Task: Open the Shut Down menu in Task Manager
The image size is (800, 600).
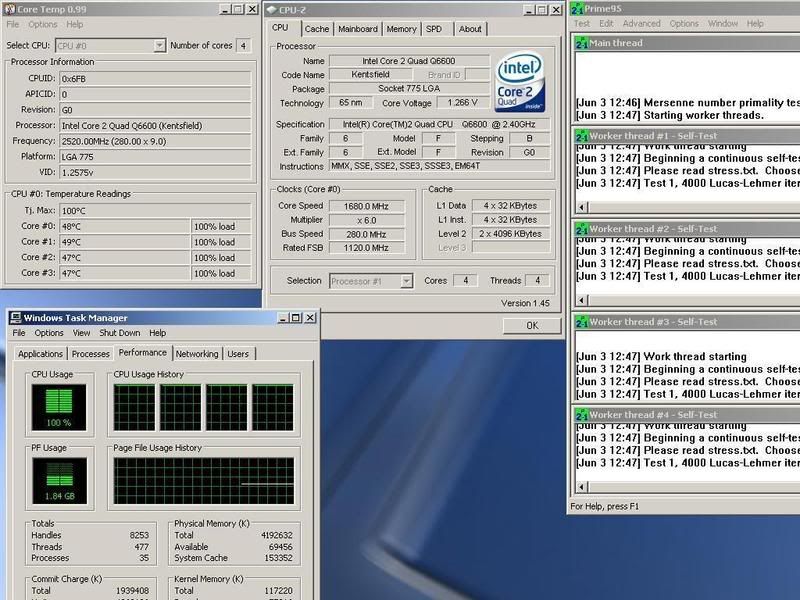Action: pyautogui.click(x=120, y=333)
